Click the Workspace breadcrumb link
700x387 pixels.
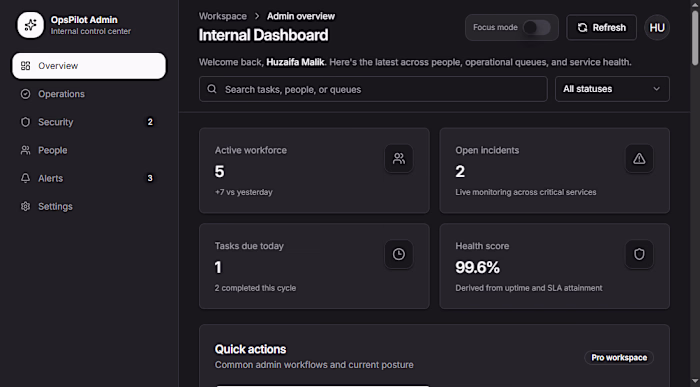coord(223,16)
